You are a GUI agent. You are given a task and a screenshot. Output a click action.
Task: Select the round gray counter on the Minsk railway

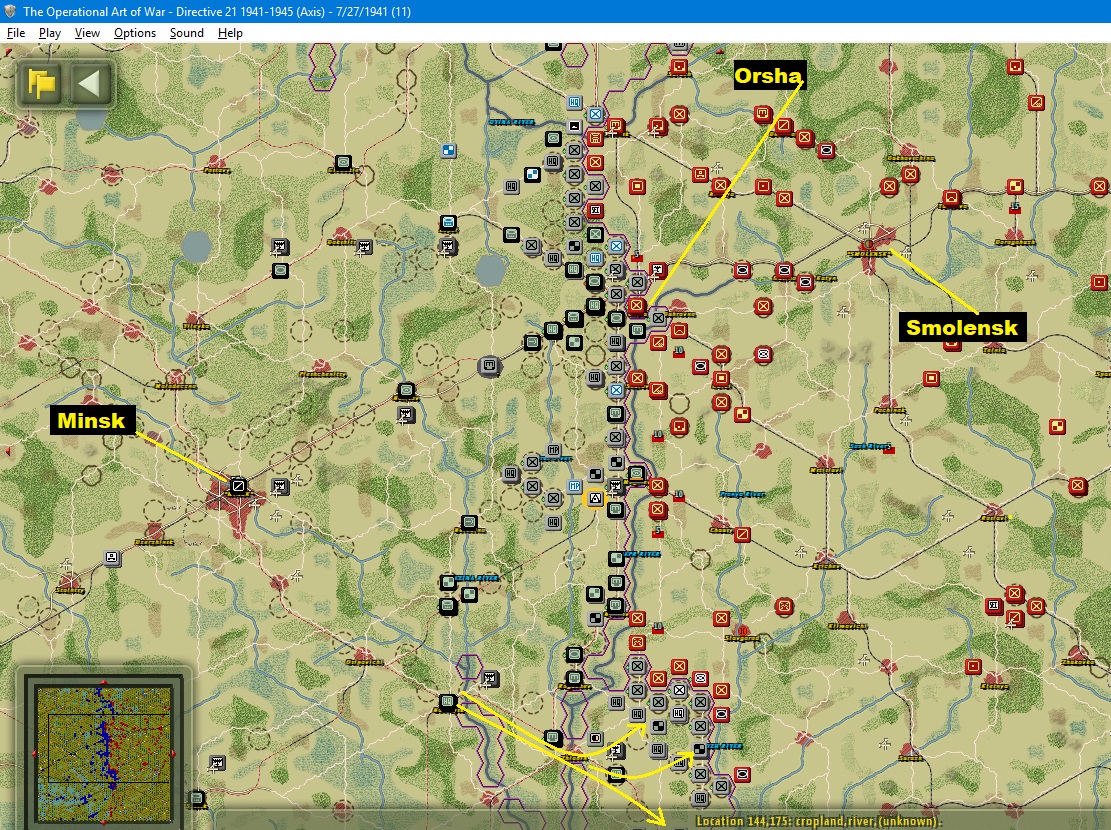[x=489, y=366]
